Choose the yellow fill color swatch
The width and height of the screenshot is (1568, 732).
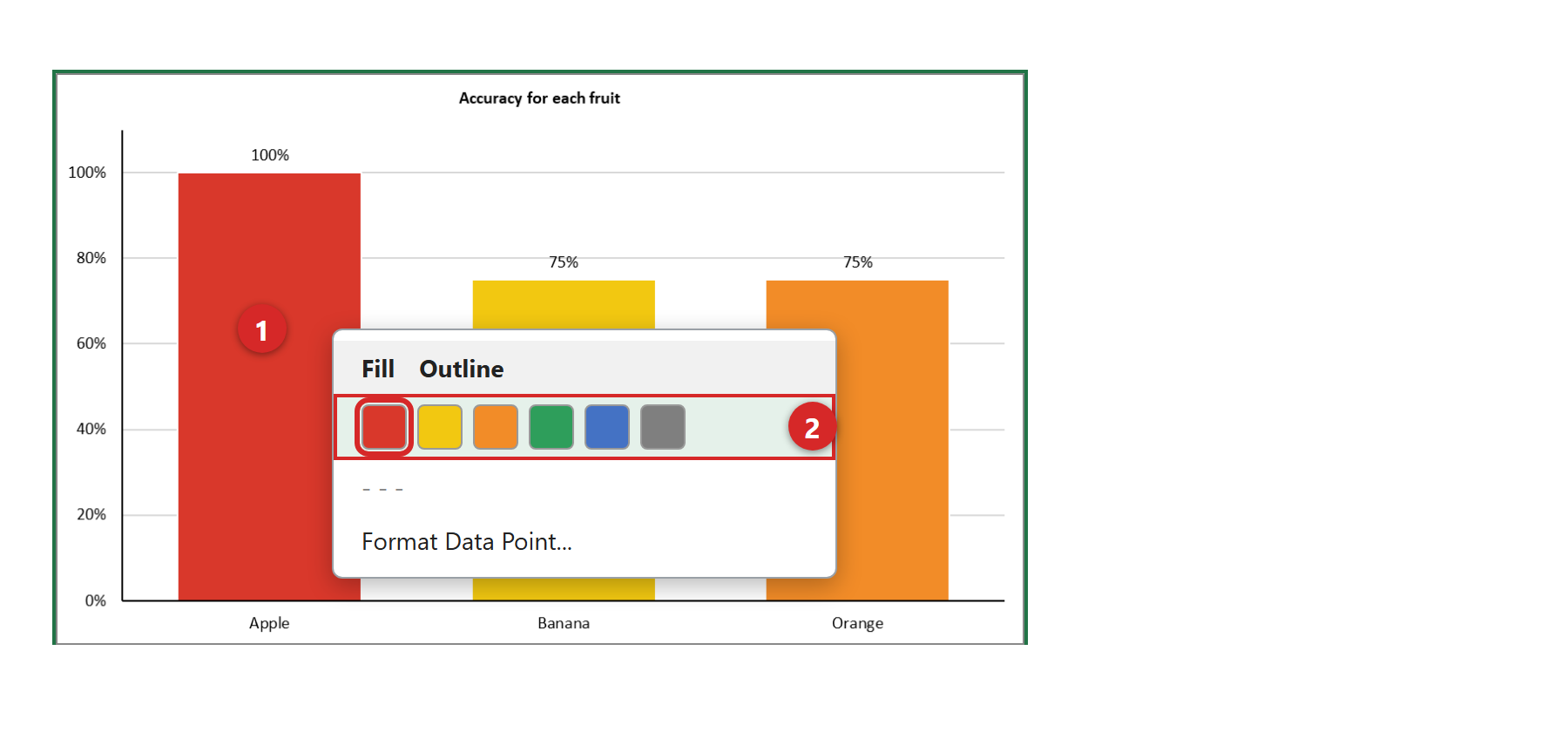click(x=440, y=427)
